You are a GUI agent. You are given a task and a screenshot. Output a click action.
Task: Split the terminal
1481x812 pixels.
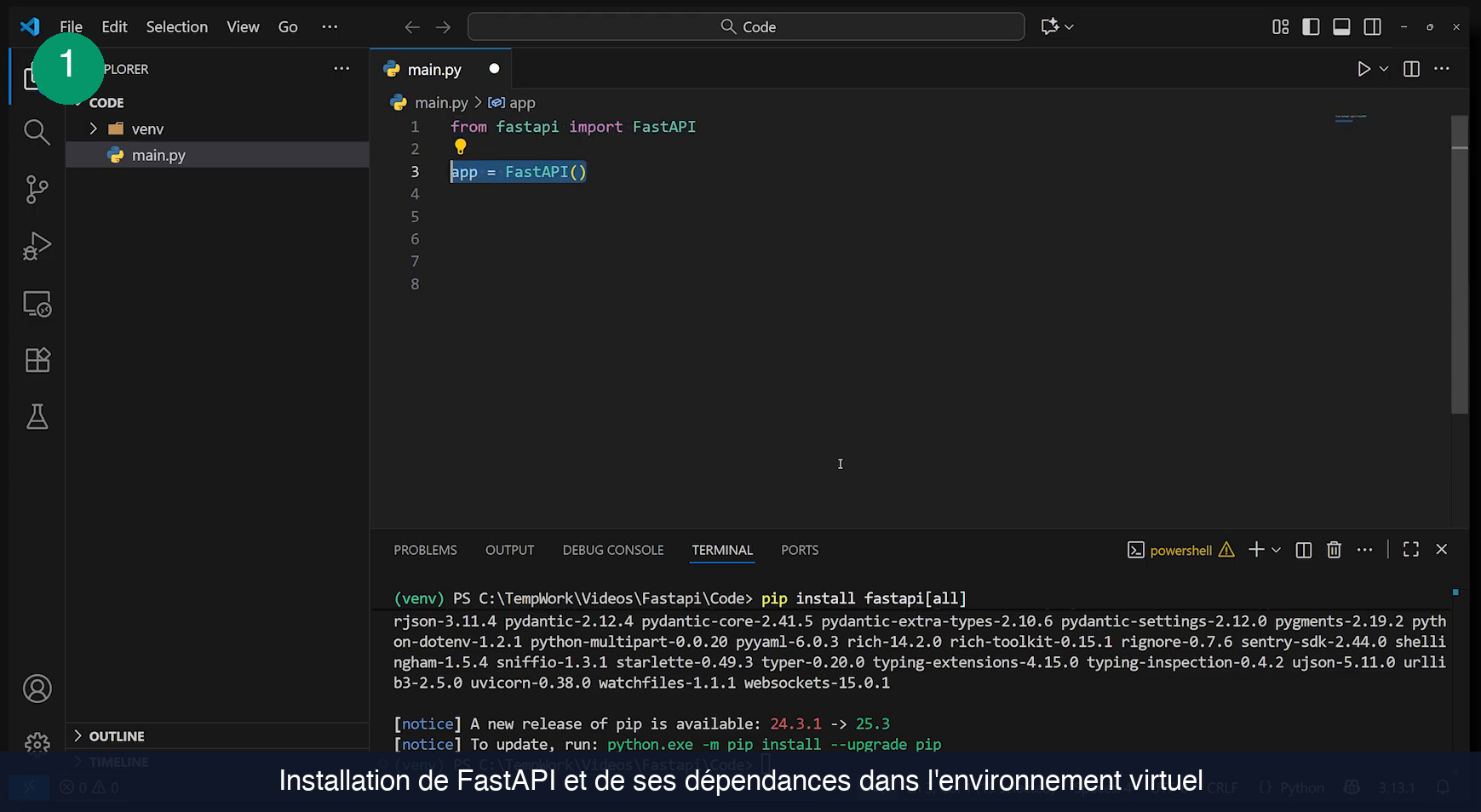pos(1303,550)
